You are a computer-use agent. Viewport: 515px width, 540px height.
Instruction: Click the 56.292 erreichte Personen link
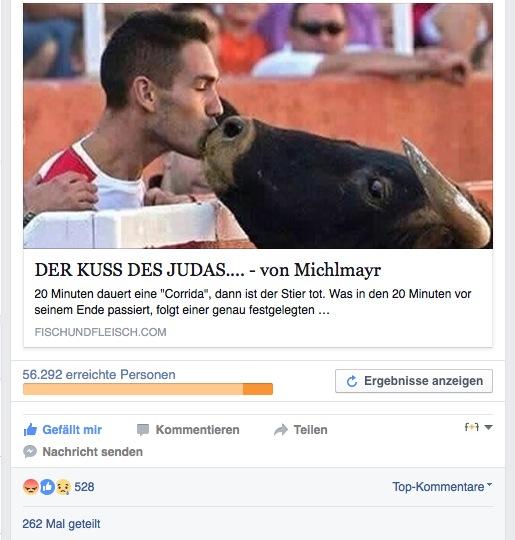click(x=99, y=374)
